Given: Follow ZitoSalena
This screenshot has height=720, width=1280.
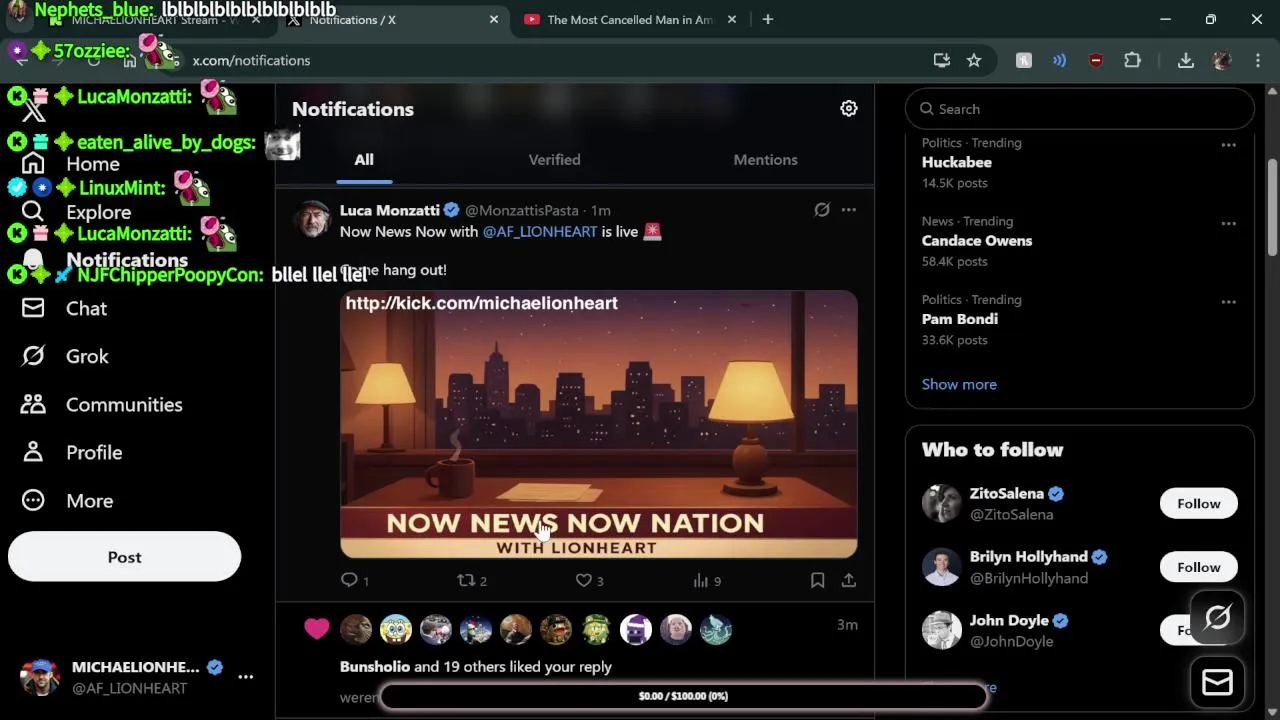Looking at the screenshot, I should click(1198, 503).
